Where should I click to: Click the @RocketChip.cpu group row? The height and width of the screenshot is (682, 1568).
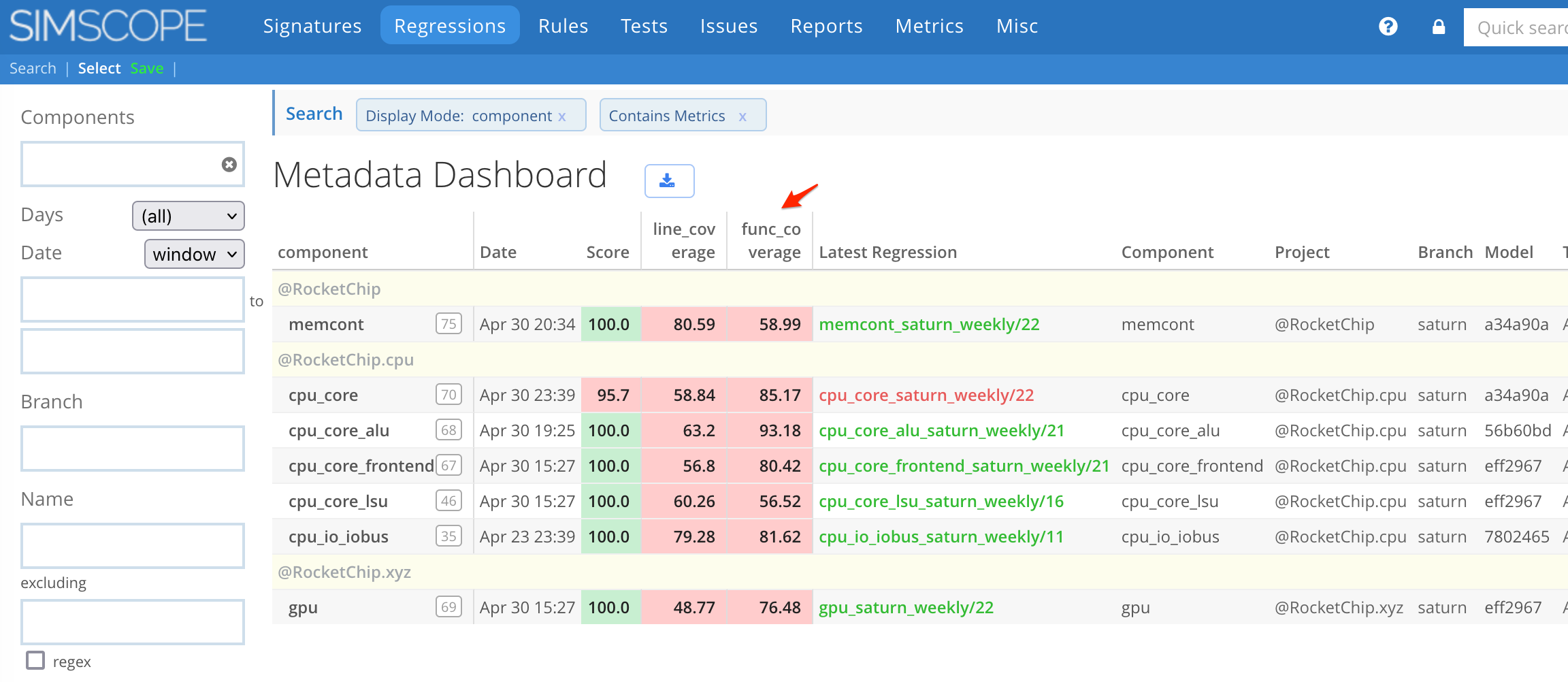[920, 359]
